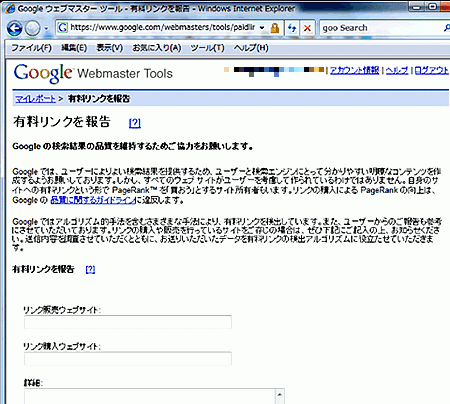Click the ログアウト link
Viewport: 450px width, 404px height.
click(432, 70)
